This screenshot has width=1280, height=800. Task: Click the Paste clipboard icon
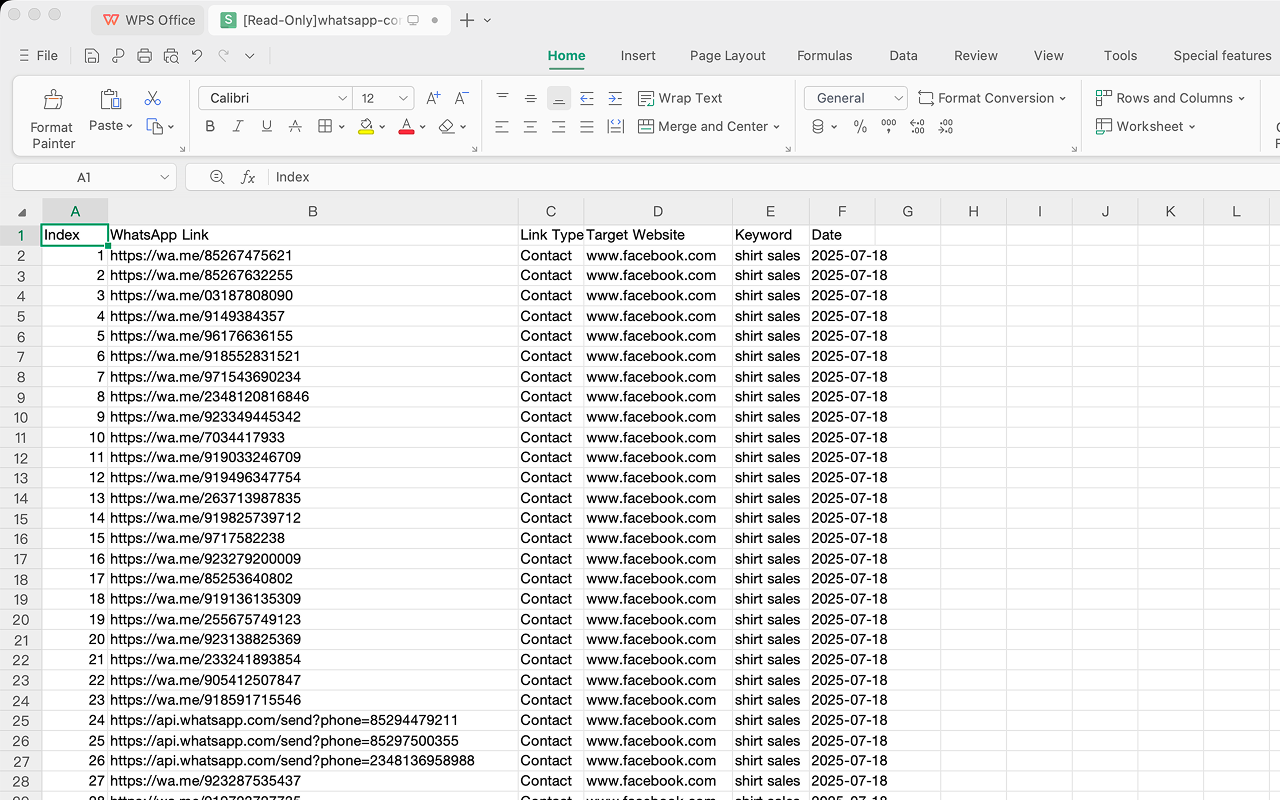pos(110,99)
